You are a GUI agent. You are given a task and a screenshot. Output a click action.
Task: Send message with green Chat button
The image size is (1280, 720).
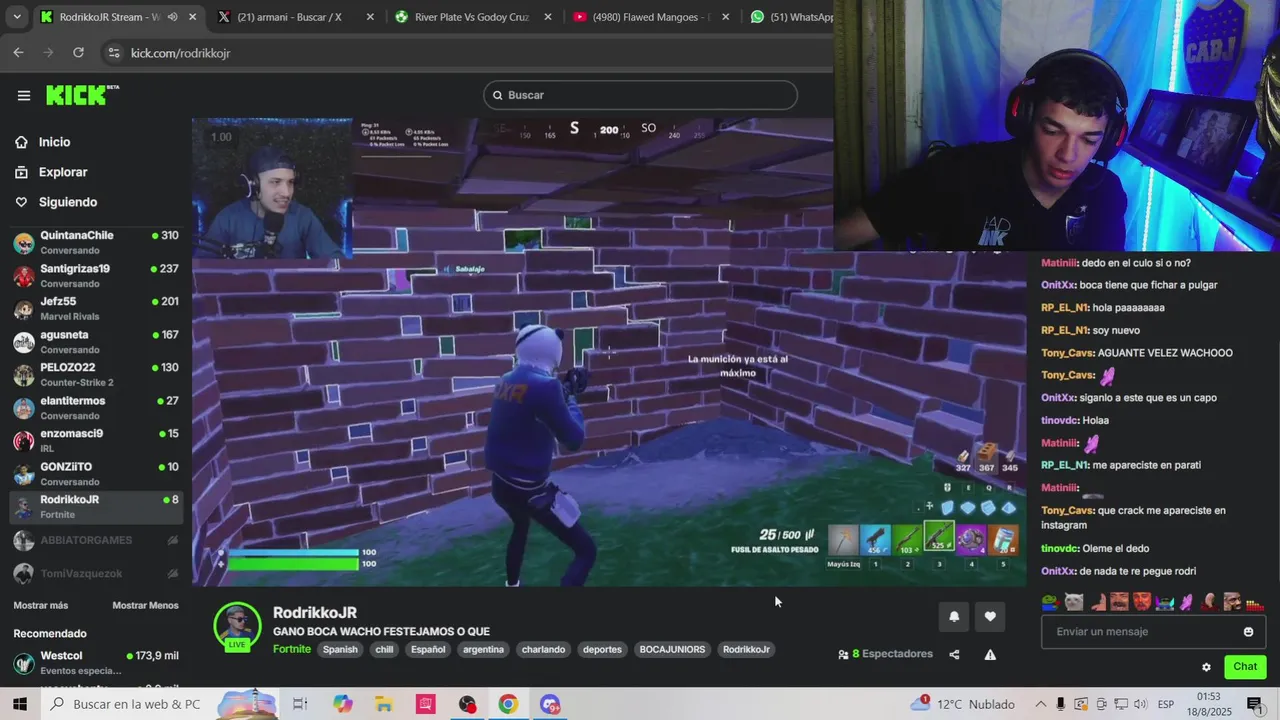1245,667
